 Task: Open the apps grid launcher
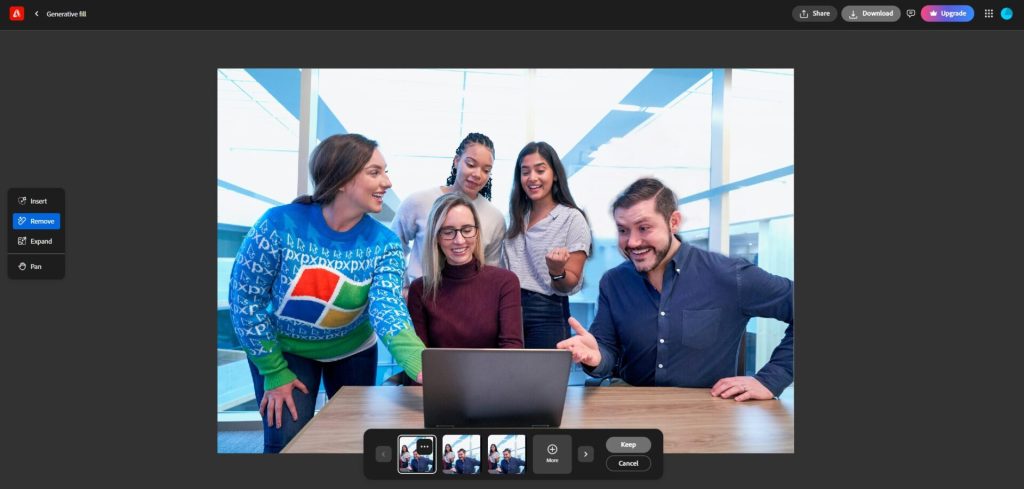[988, 14]
